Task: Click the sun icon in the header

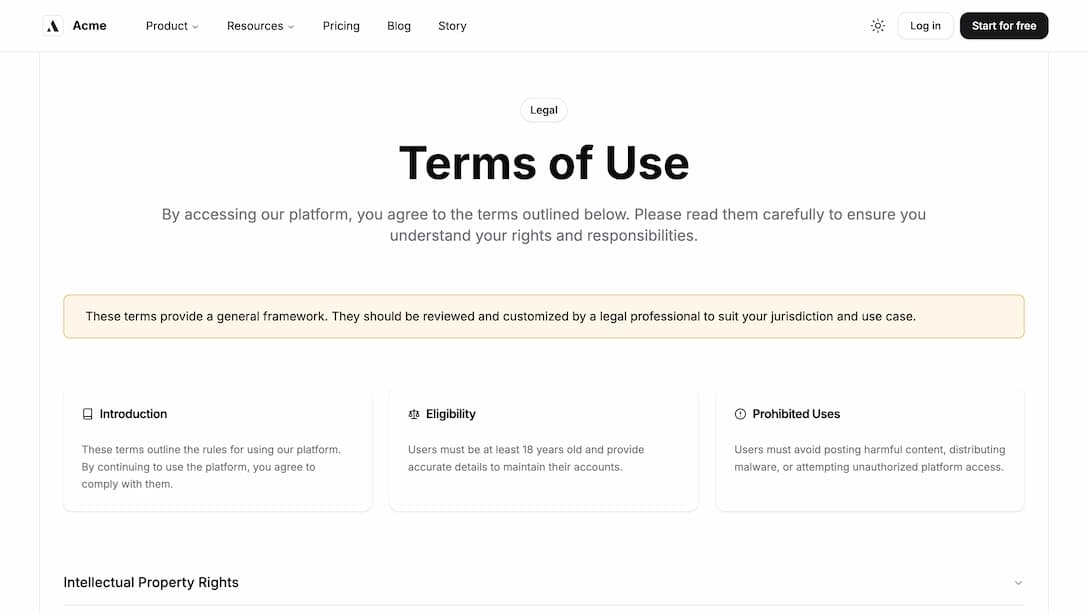Action: click(877, 25)
